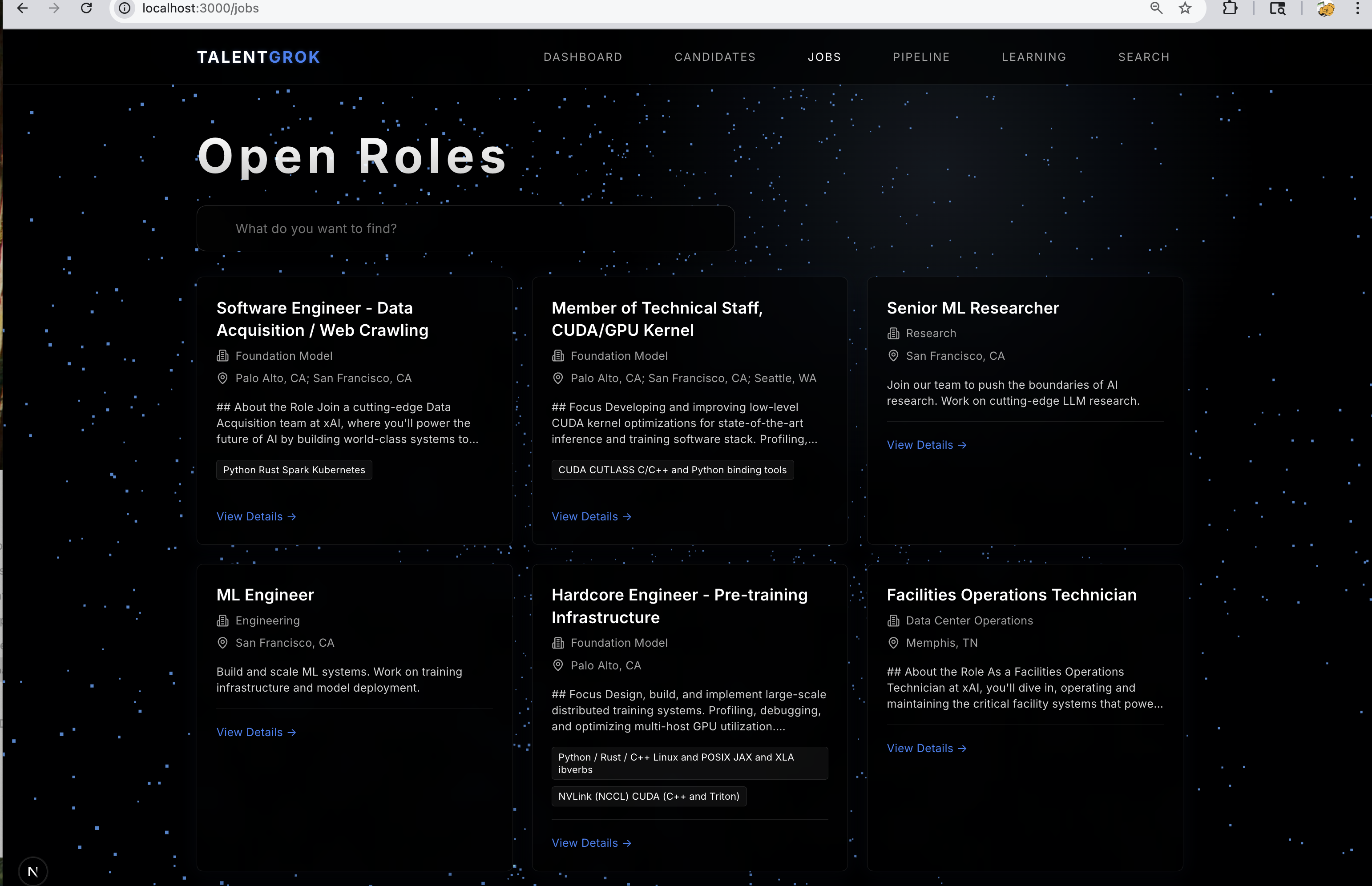The height and width of the screenshot is (886, 1372).
Task: View Details for Senior ML Researcher
Action: click(x=926, y=445)
